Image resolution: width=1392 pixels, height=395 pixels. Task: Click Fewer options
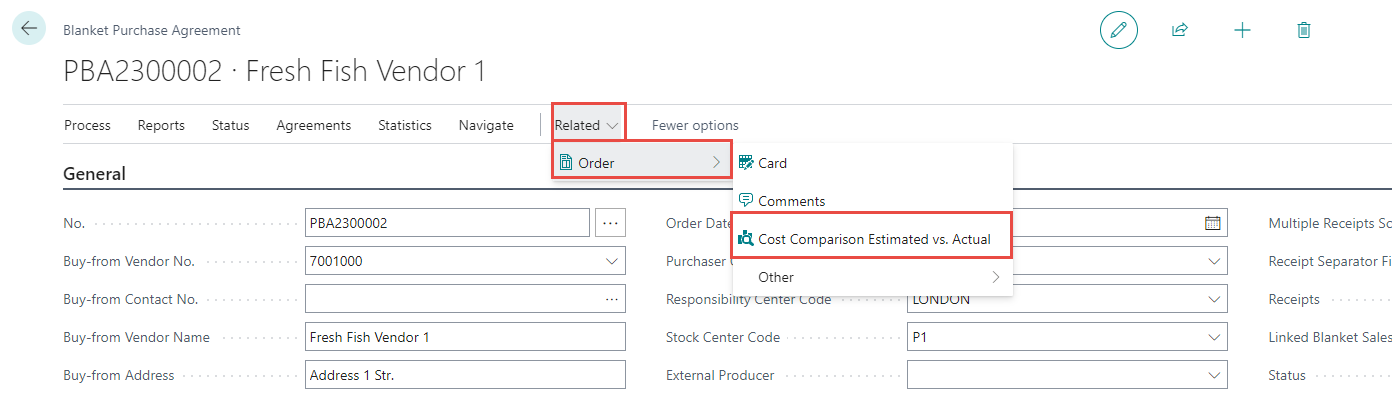click(x=695, y=125)
